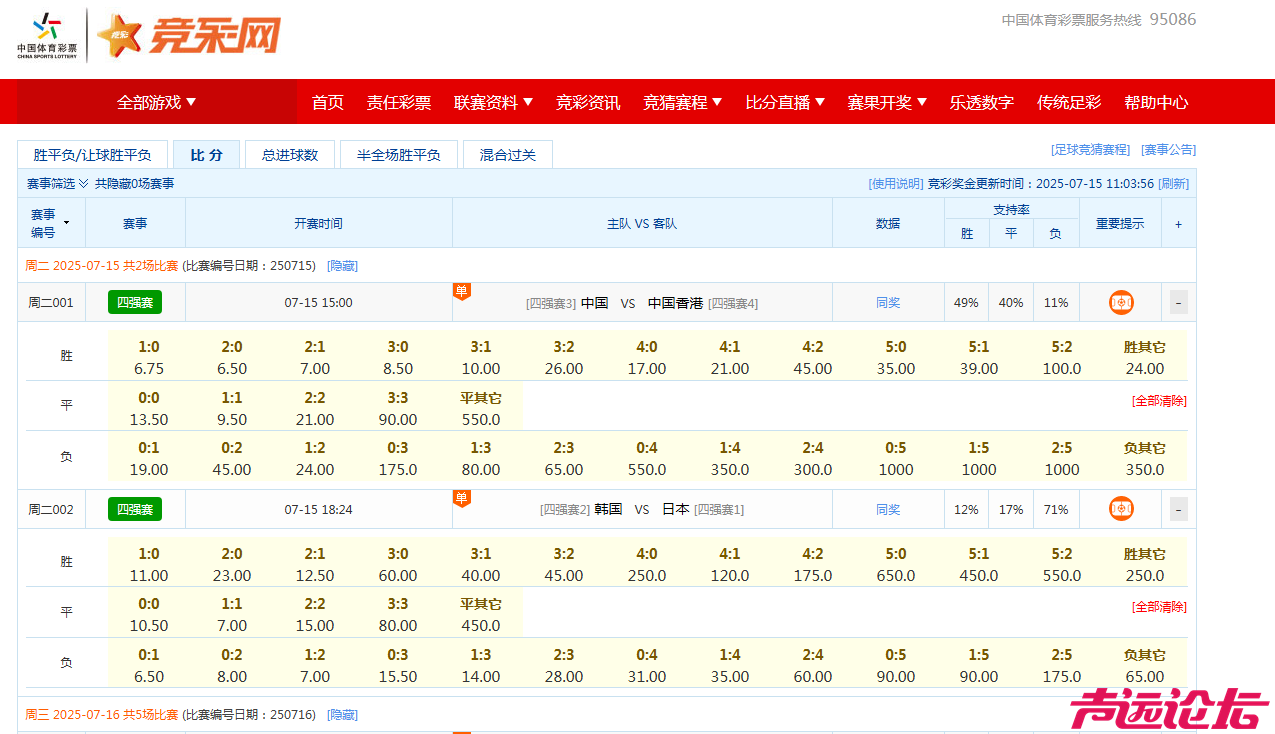Click the green 四强赛 badge on match 周二002
The height and width of the screenshot is (734, 1275).
coord(134,509)
